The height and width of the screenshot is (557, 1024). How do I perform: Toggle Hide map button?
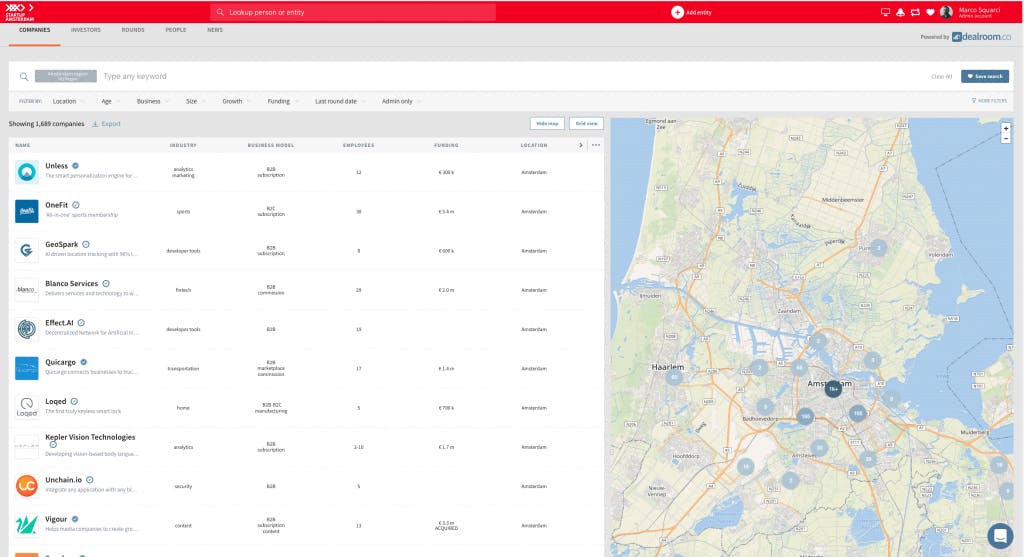[547, 124]
